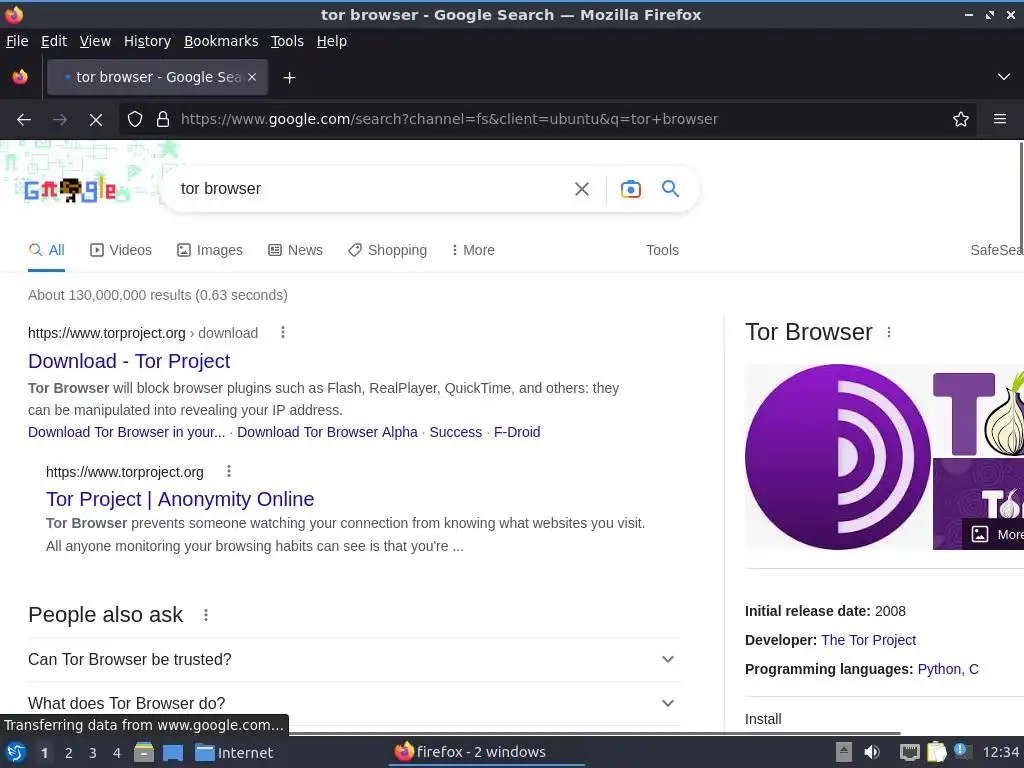The height and width of the screenshot is (768, 1024).
Task: Search by image using camera icon
Action: (x=630, y=189)
